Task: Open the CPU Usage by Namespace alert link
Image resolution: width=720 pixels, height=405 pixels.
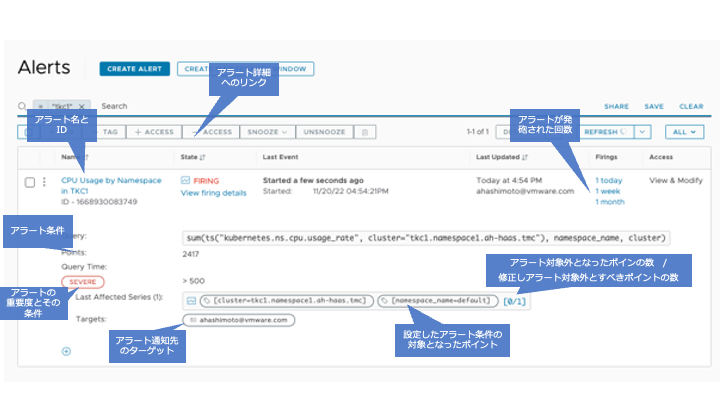Action: tap(111, 186)
